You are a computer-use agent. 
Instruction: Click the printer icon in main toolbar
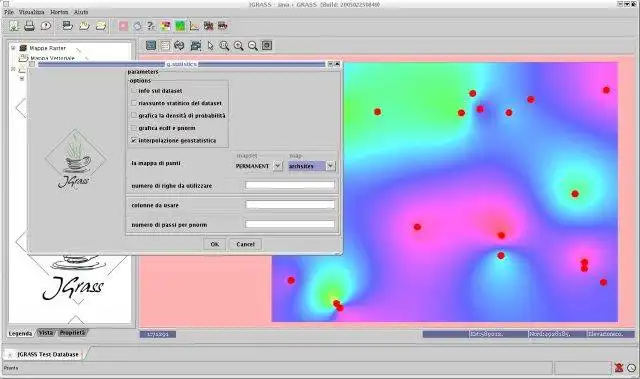pyautogui.click(x=29, y=26)
